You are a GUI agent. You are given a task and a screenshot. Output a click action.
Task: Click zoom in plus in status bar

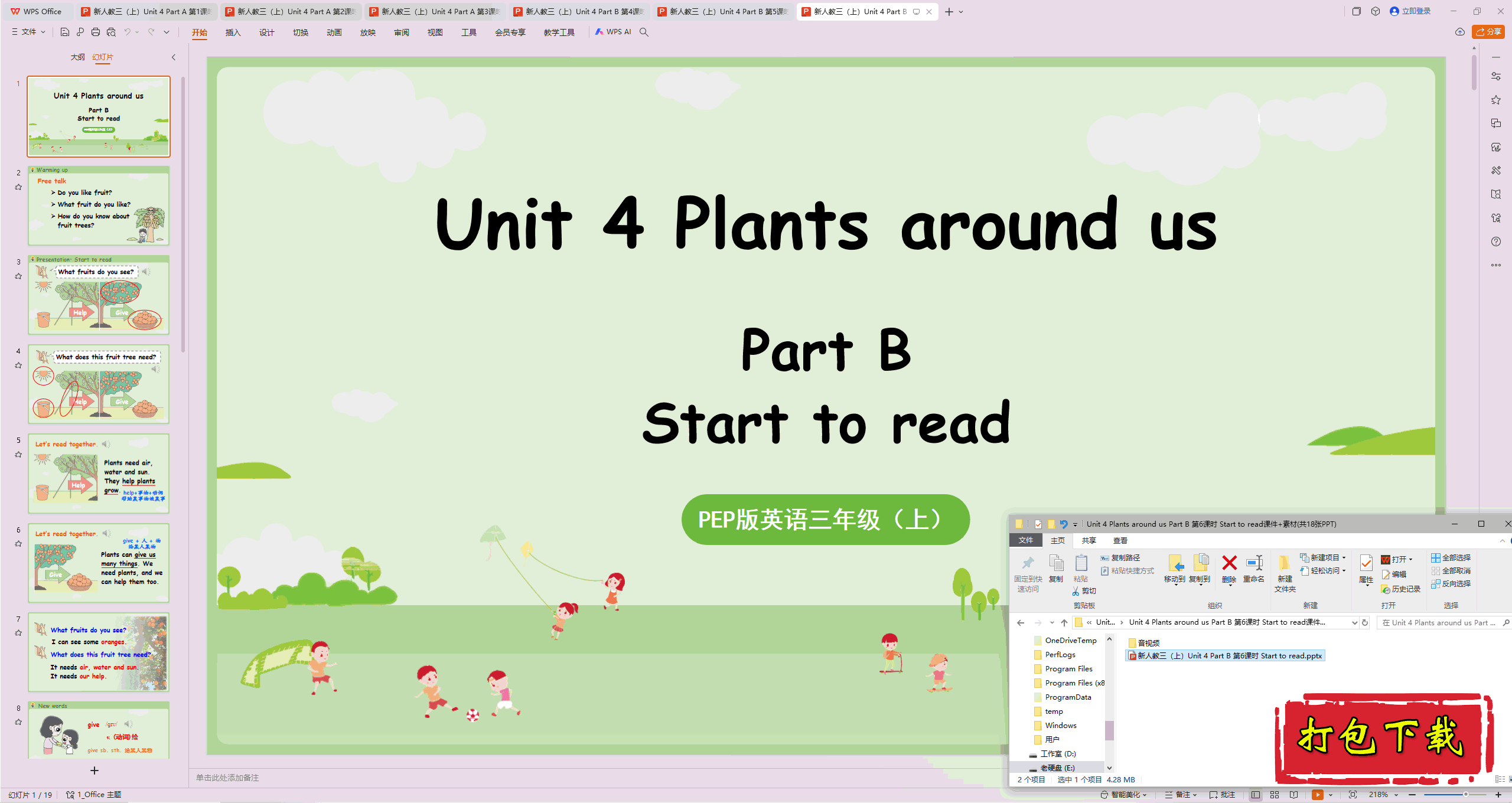(1498, 795)
